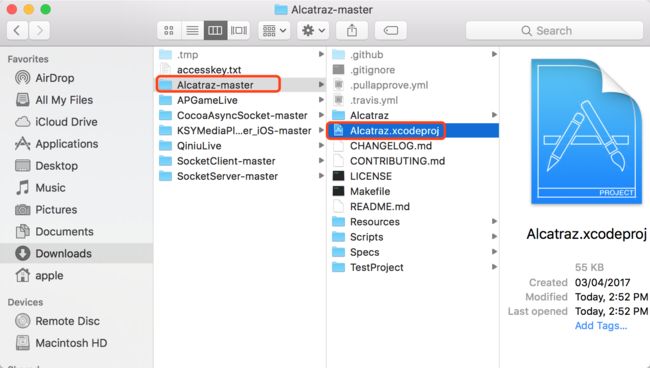Expand the .github folder arrow
650x368 pixels.
[x=494, y=54]
